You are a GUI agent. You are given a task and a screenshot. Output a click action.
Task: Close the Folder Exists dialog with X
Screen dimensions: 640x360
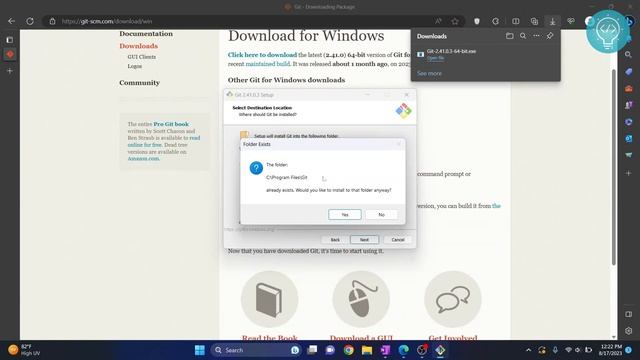pos(399,144)
